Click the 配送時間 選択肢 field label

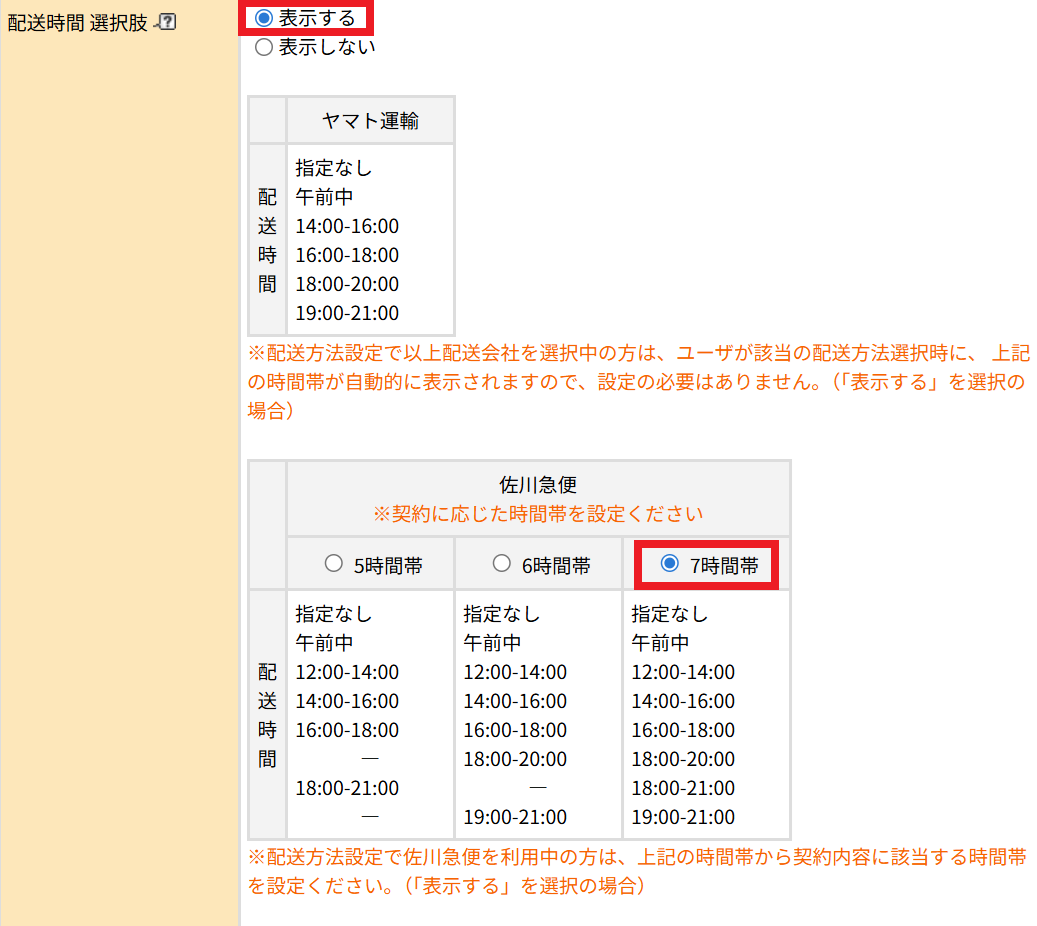pyautogui.click(x=76, y=21)
